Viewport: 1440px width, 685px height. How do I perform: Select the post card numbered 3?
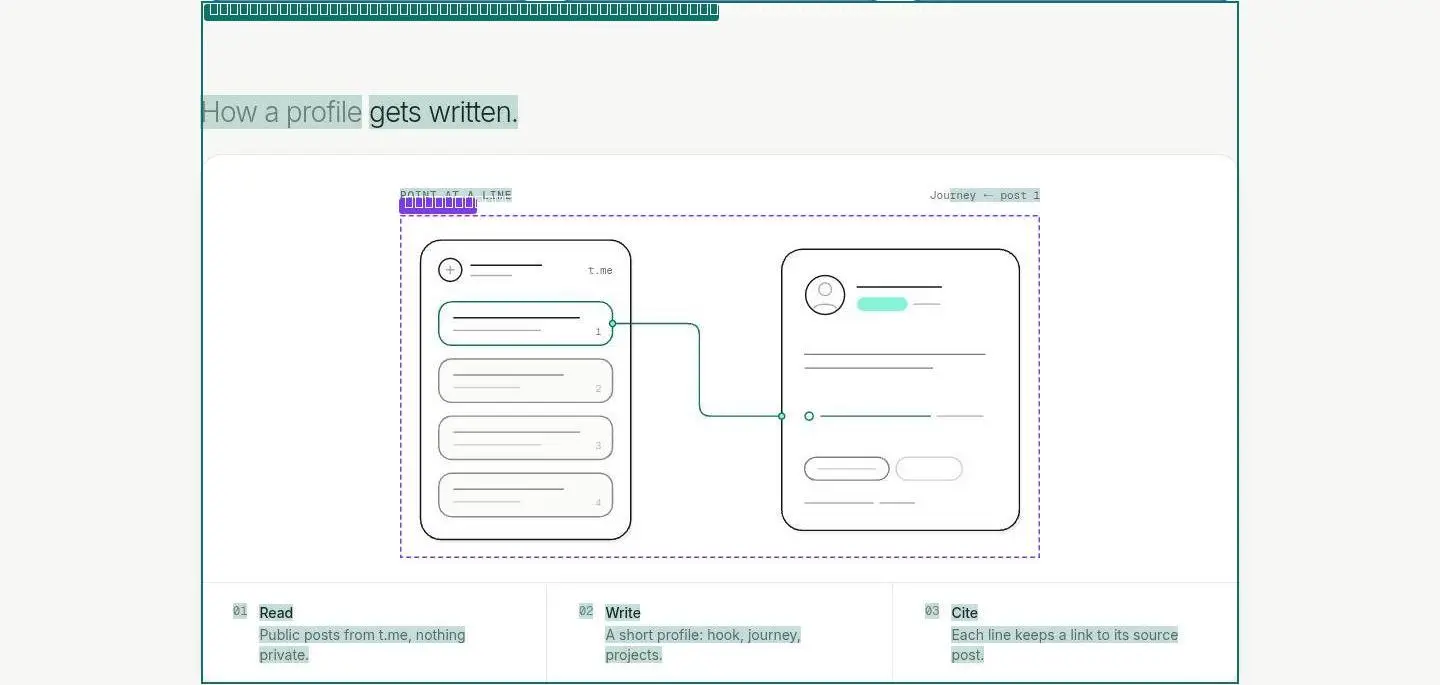coord(526,438)
